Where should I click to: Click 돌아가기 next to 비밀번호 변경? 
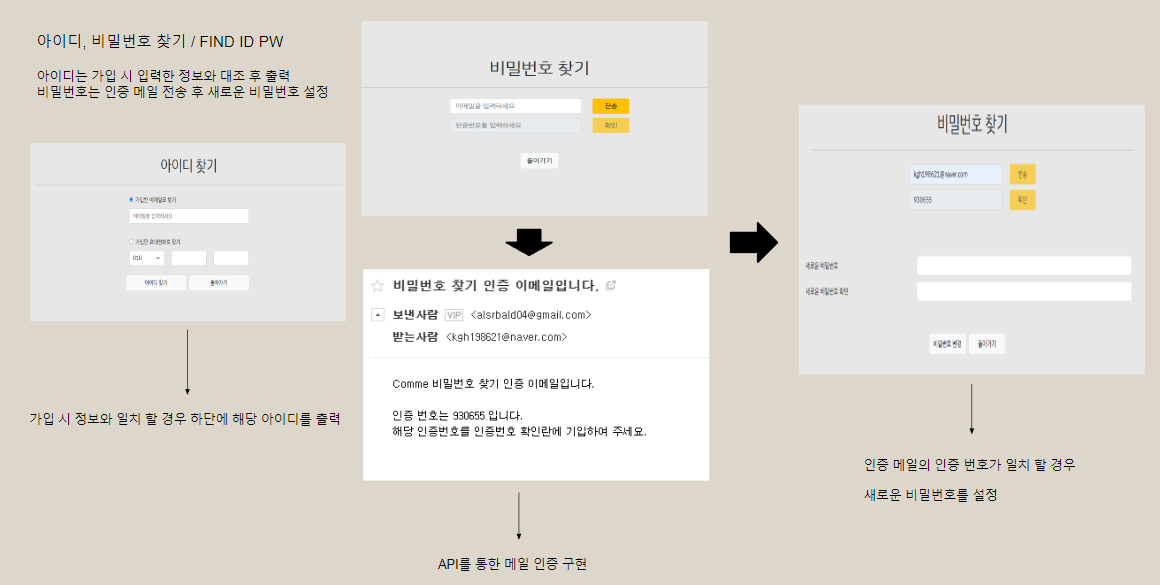point(987,344)
